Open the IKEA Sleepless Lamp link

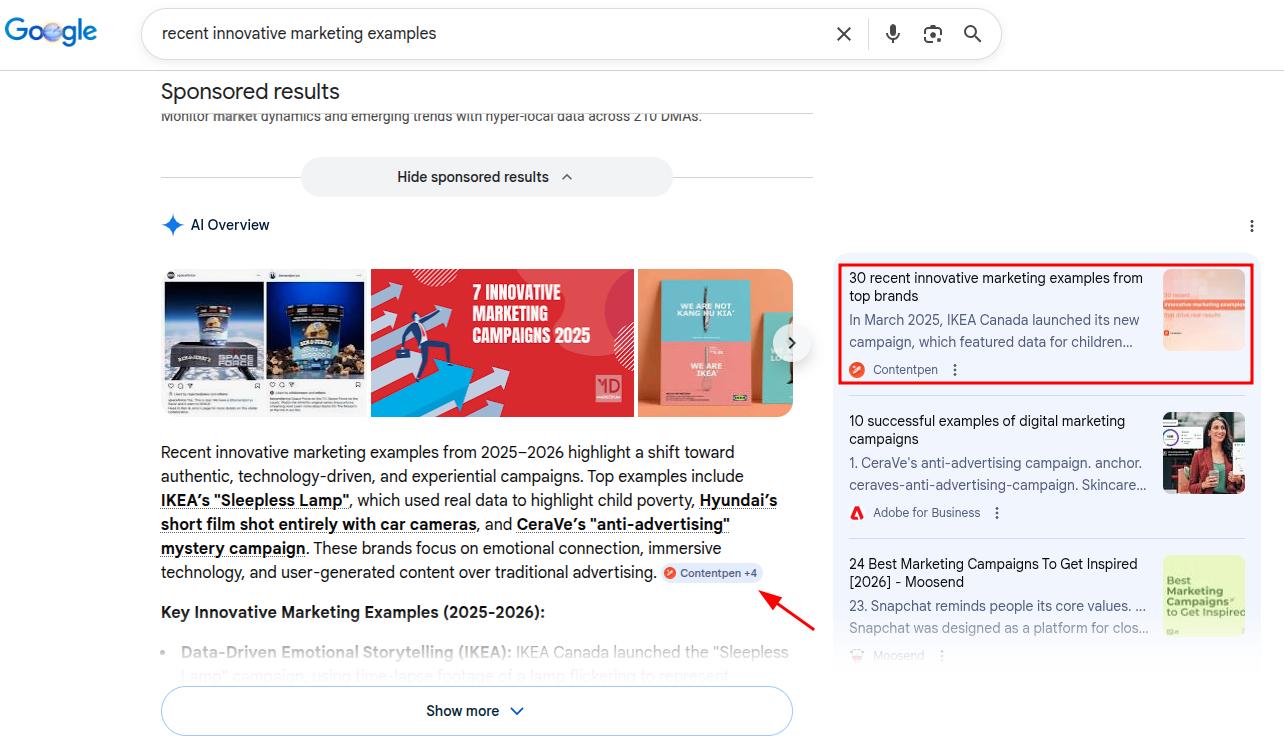pos(254,499)
